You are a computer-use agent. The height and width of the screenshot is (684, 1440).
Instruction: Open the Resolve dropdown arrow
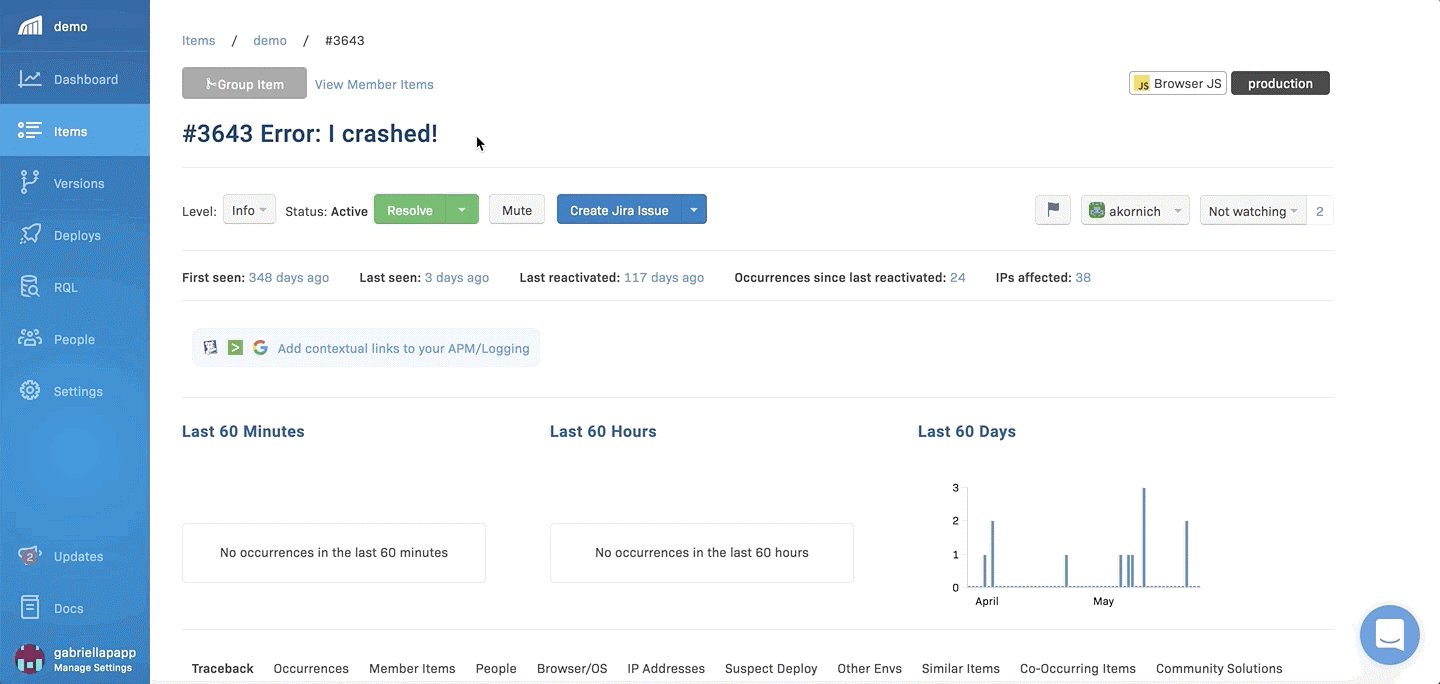pyautogui.click(x=462, y=210)
